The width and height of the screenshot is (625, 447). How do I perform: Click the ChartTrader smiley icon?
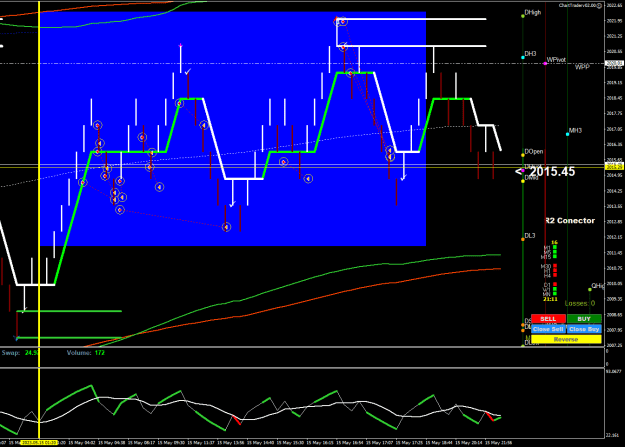coord(599,6)
